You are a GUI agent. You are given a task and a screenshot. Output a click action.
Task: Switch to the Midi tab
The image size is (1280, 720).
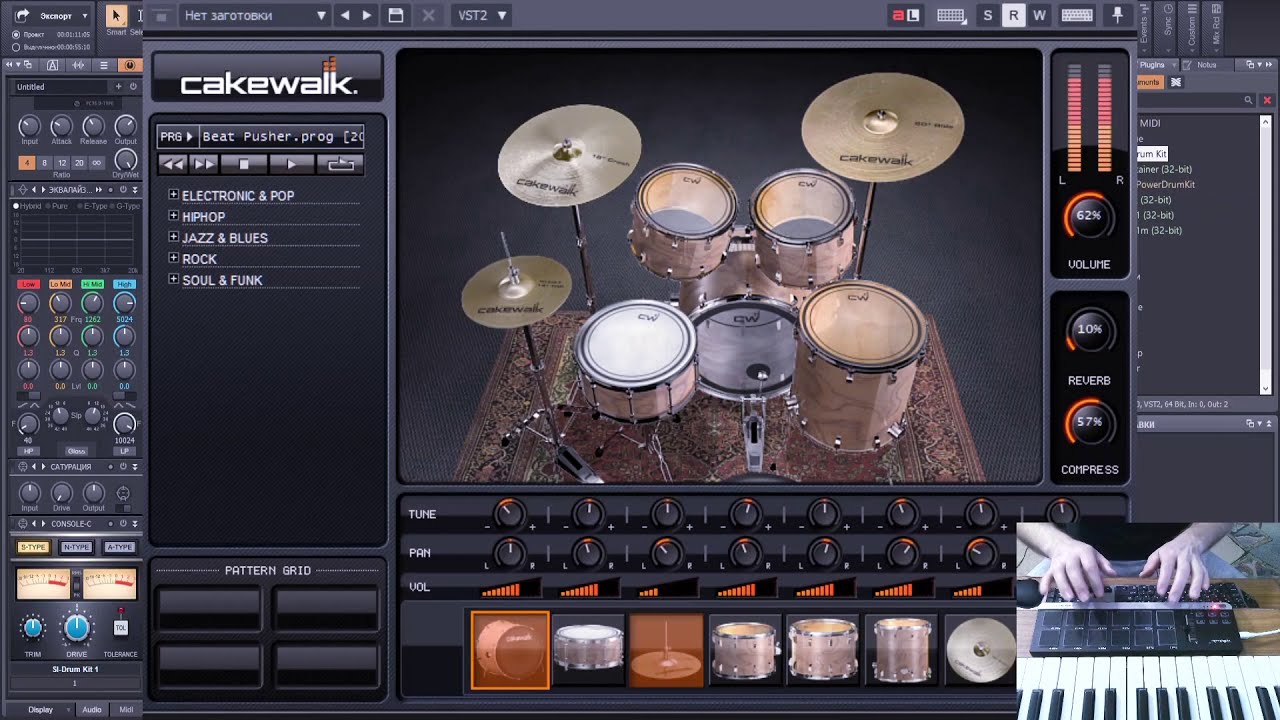pos(127,709)
